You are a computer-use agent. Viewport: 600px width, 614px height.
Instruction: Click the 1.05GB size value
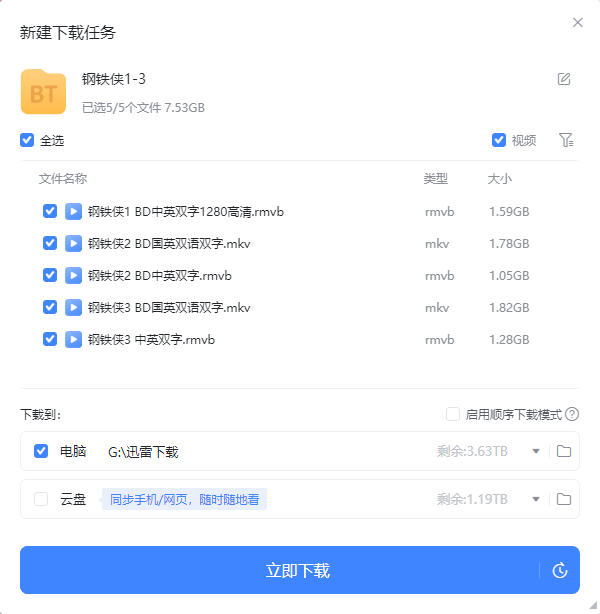tap(509, 276)
